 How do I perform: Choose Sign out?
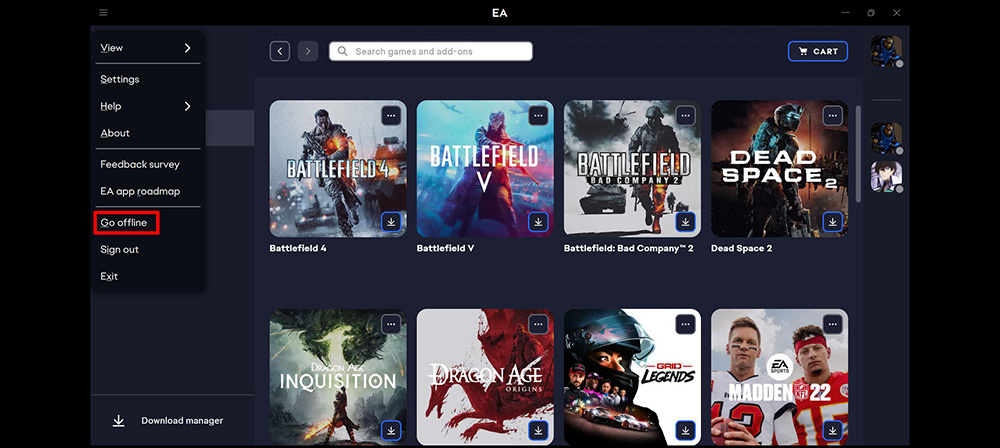[119, 250]
